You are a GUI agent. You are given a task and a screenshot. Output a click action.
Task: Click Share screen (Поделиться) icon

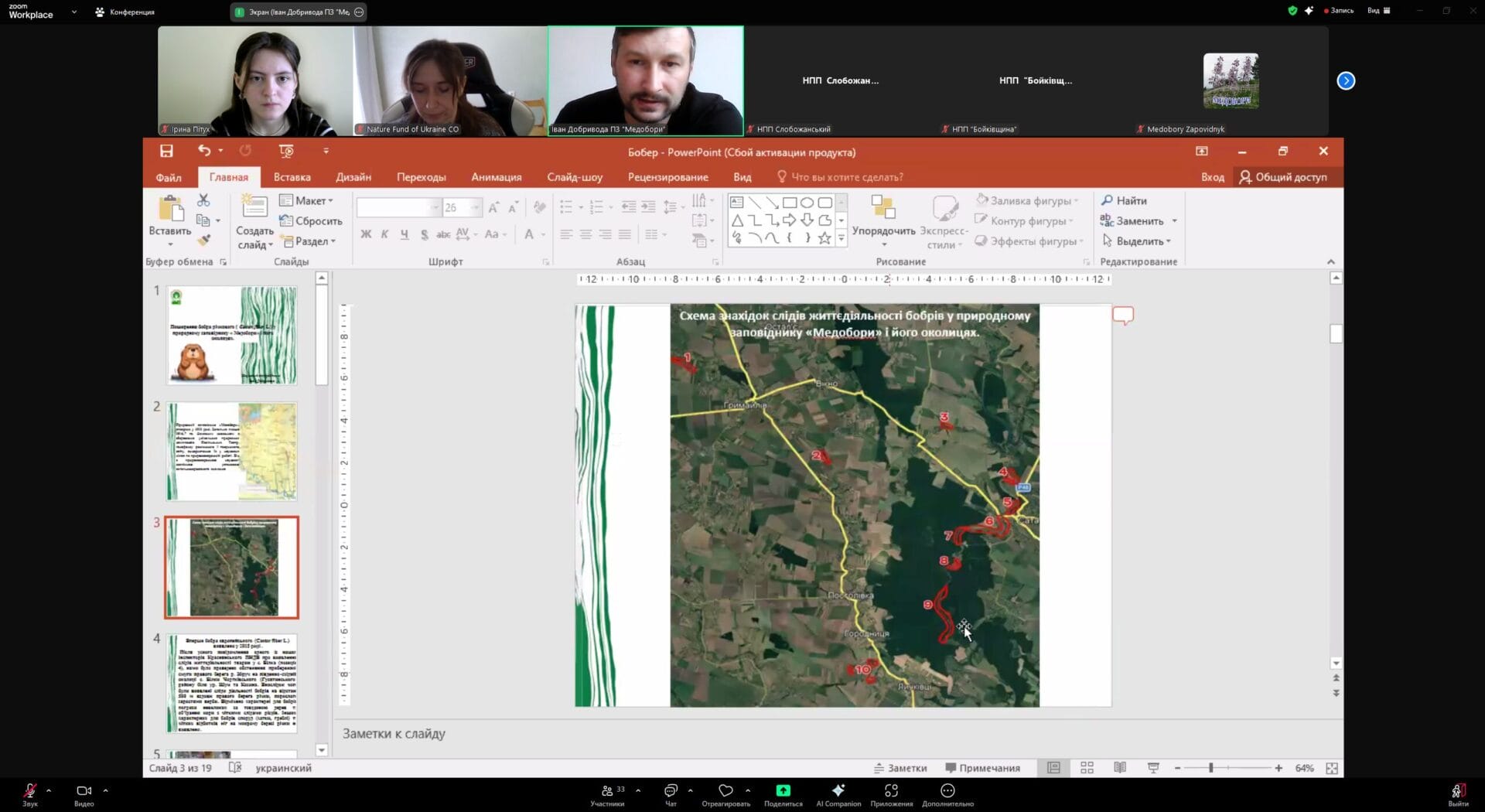point(783,790)
